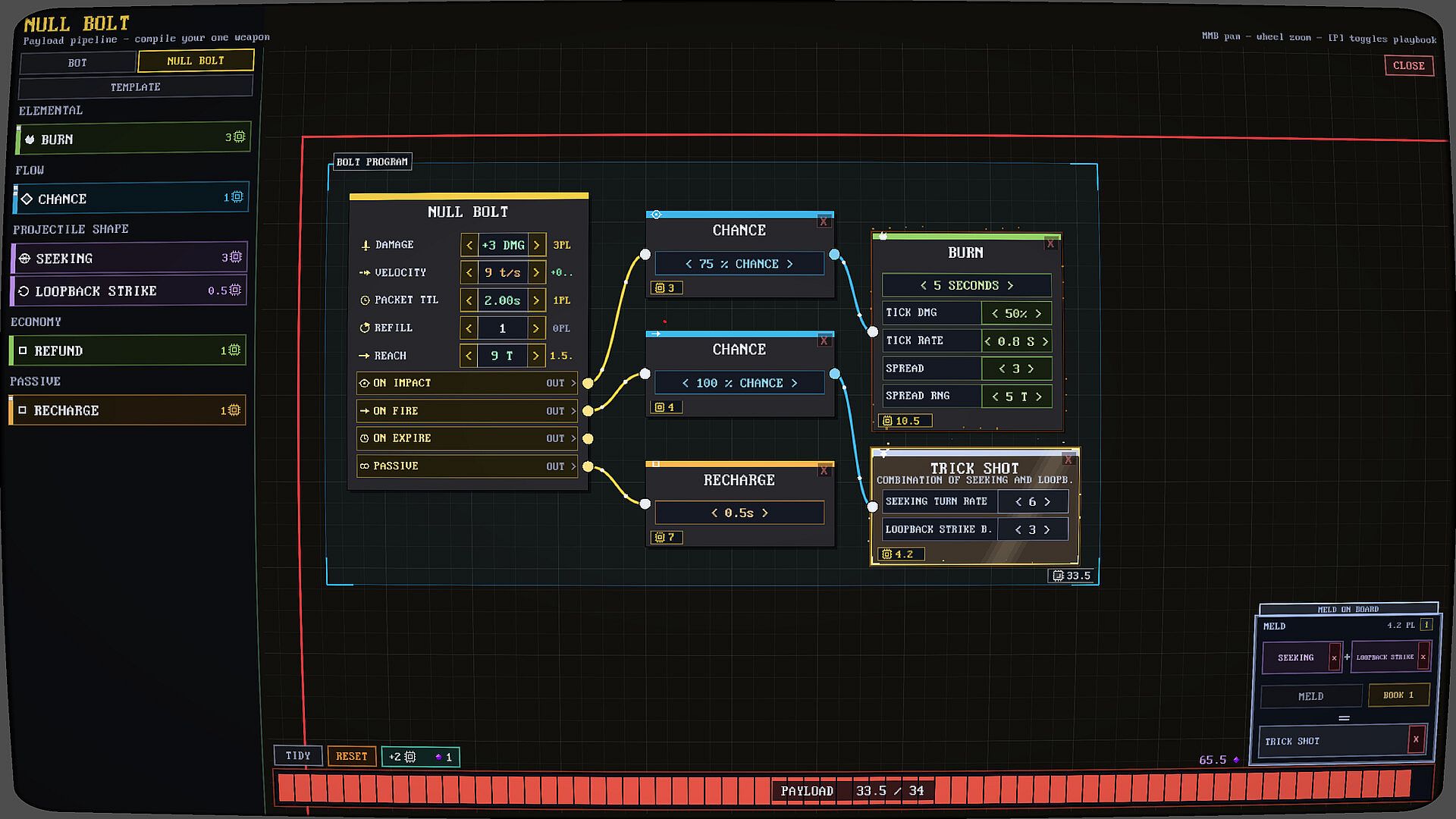Image resolution: width=1456 pixels, height=819 pixels.
Task: Close the Recharge node with its X
Action: (x=824, y=471)
